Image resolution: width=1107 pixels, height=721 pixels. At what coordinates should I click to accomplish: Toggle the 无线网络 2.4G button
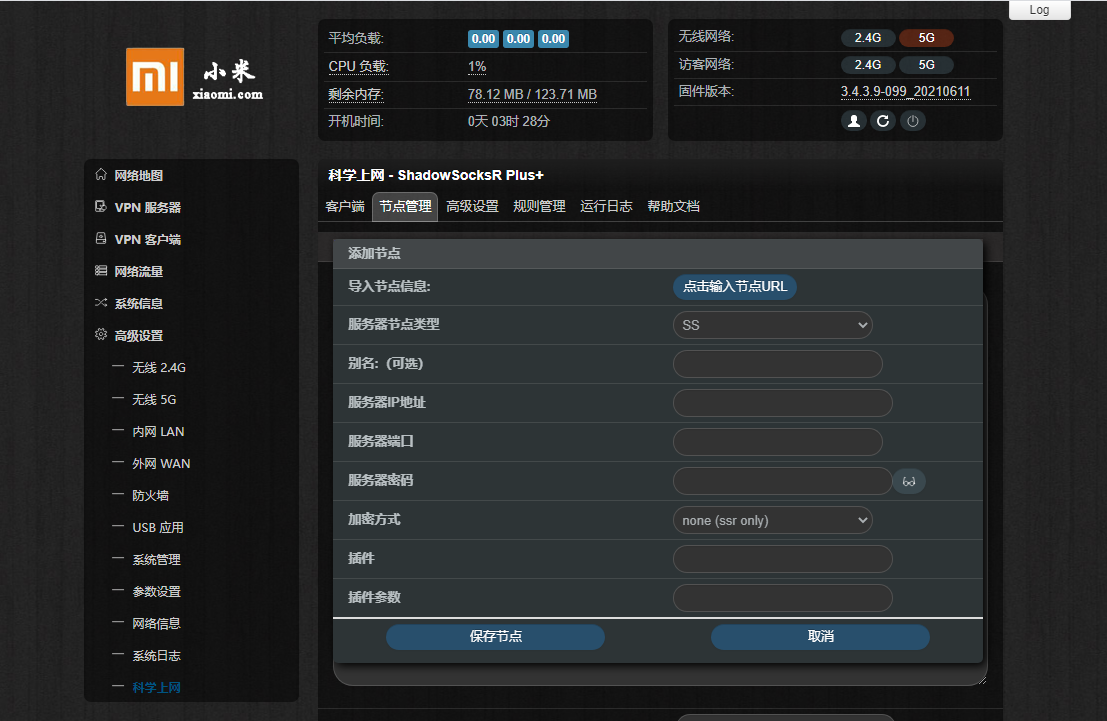867,38
